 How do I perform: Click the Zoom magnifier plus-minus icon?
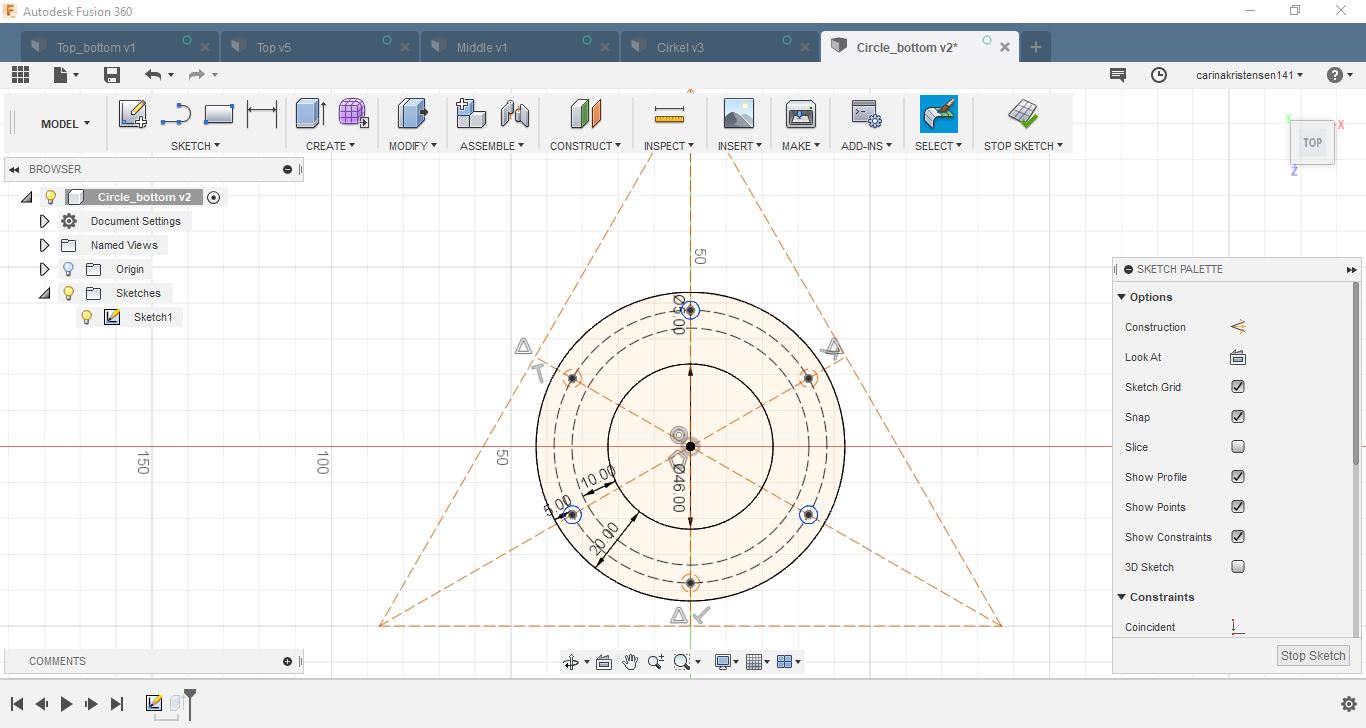(656, 662)
